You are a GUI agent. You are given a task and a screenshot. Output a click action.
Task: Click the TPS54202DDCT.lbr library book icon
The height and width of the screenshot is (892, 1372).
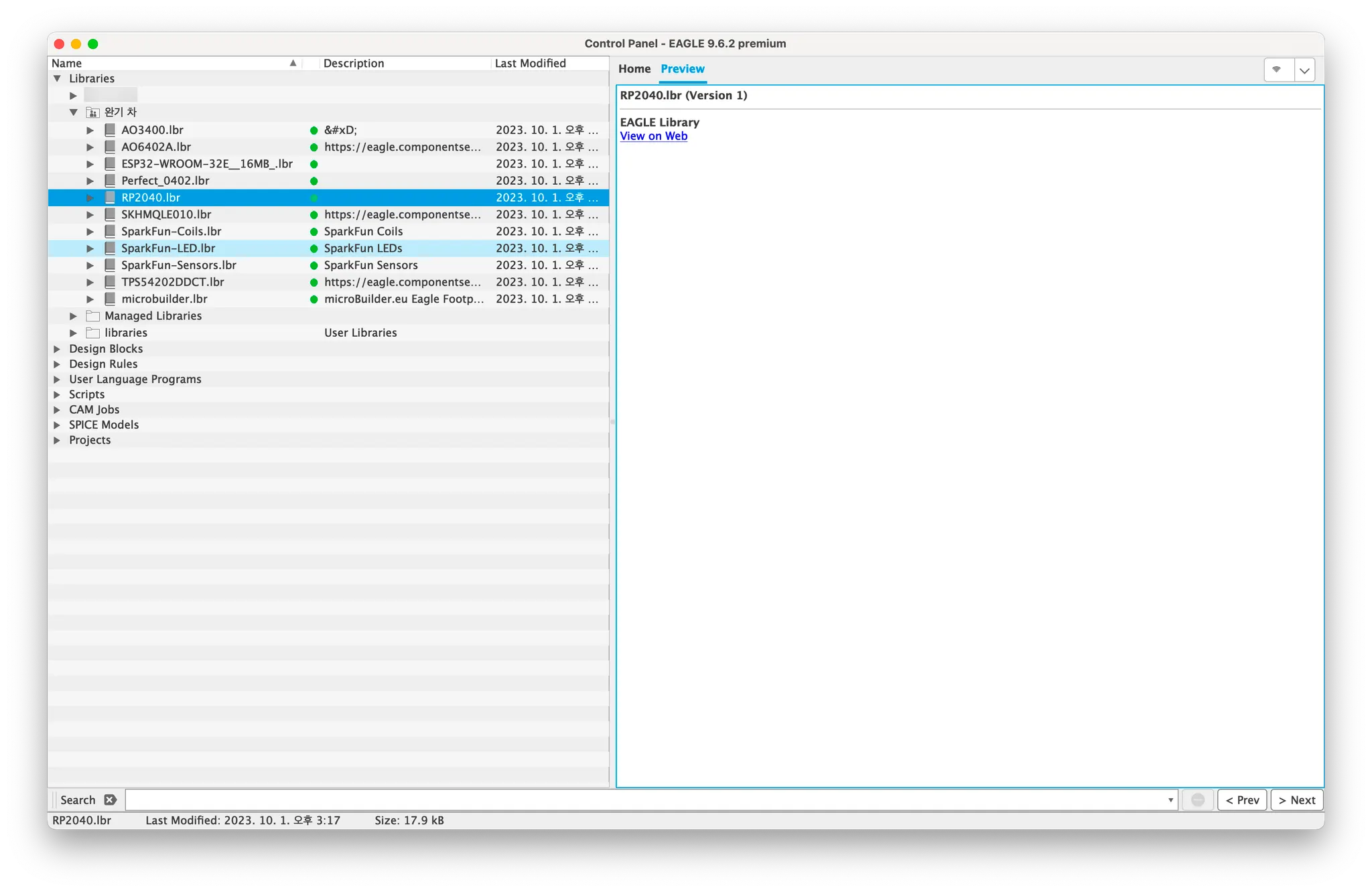coord(110,282)
